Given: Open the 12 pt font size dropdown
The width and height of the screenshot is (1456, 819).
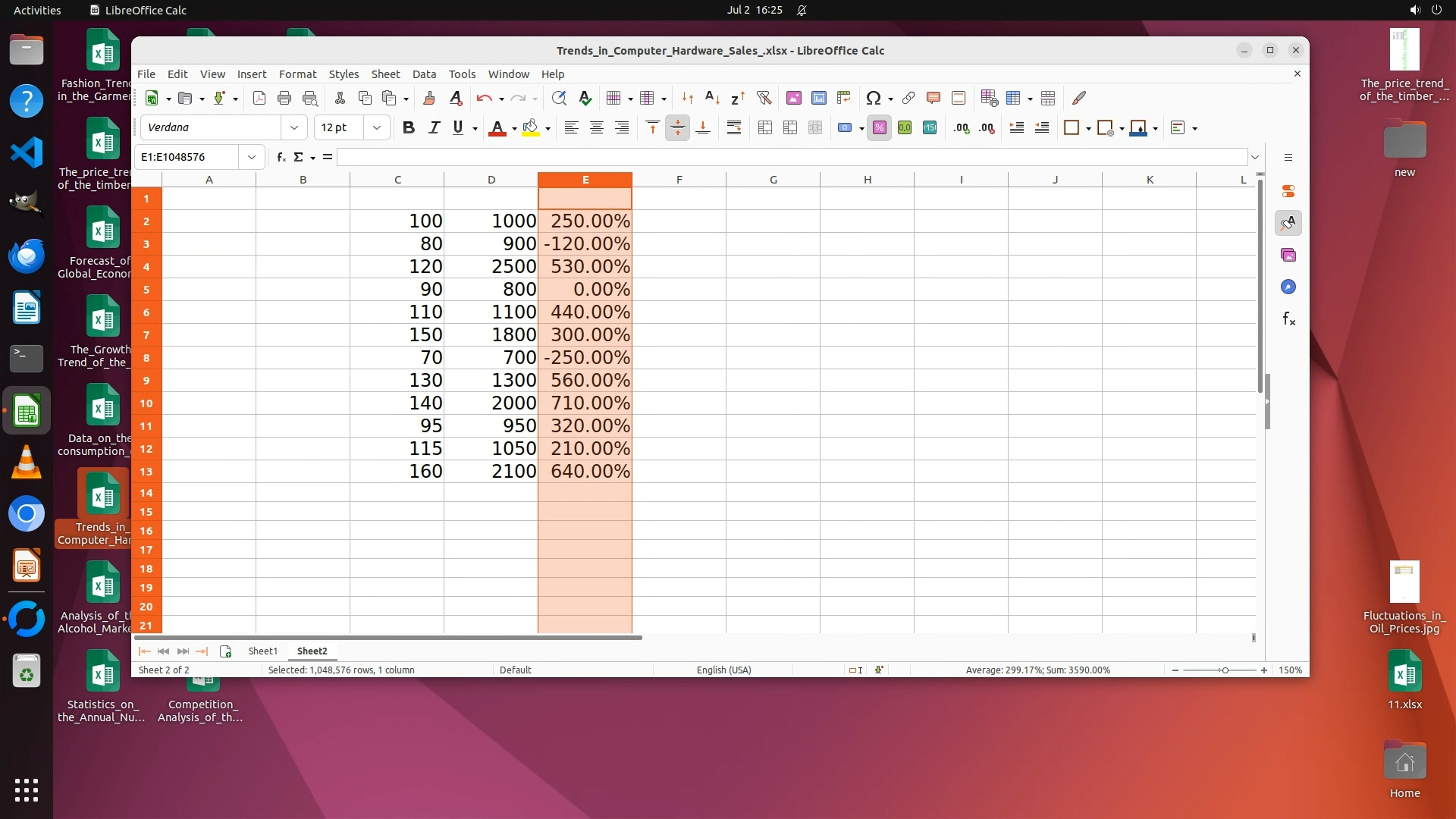Looking at the screenshot, I should click(x=377, y=127).
